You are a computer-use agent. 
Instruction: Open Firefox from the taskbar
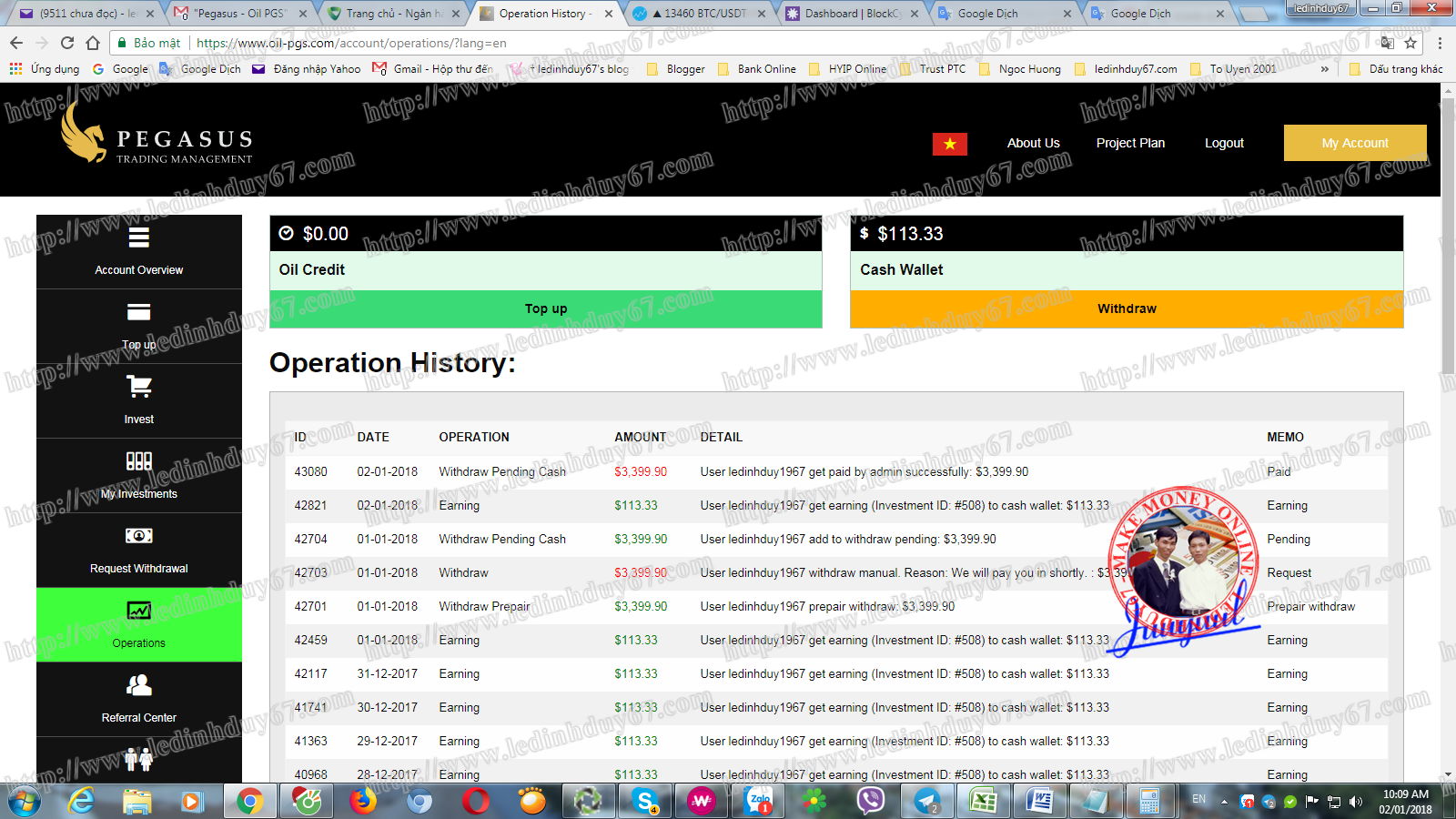pyautogui.click(x=362, y=801)
